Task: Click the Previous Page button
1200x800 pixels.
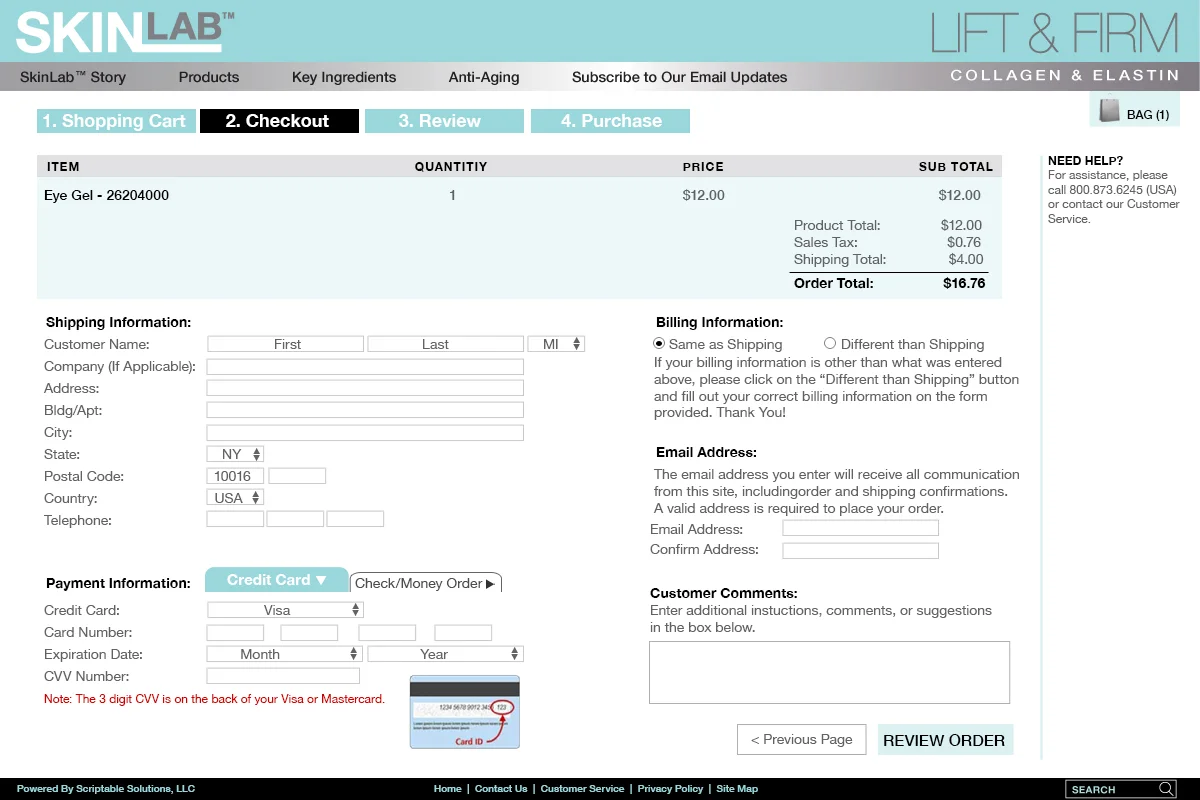Action: tap(801, 739)
